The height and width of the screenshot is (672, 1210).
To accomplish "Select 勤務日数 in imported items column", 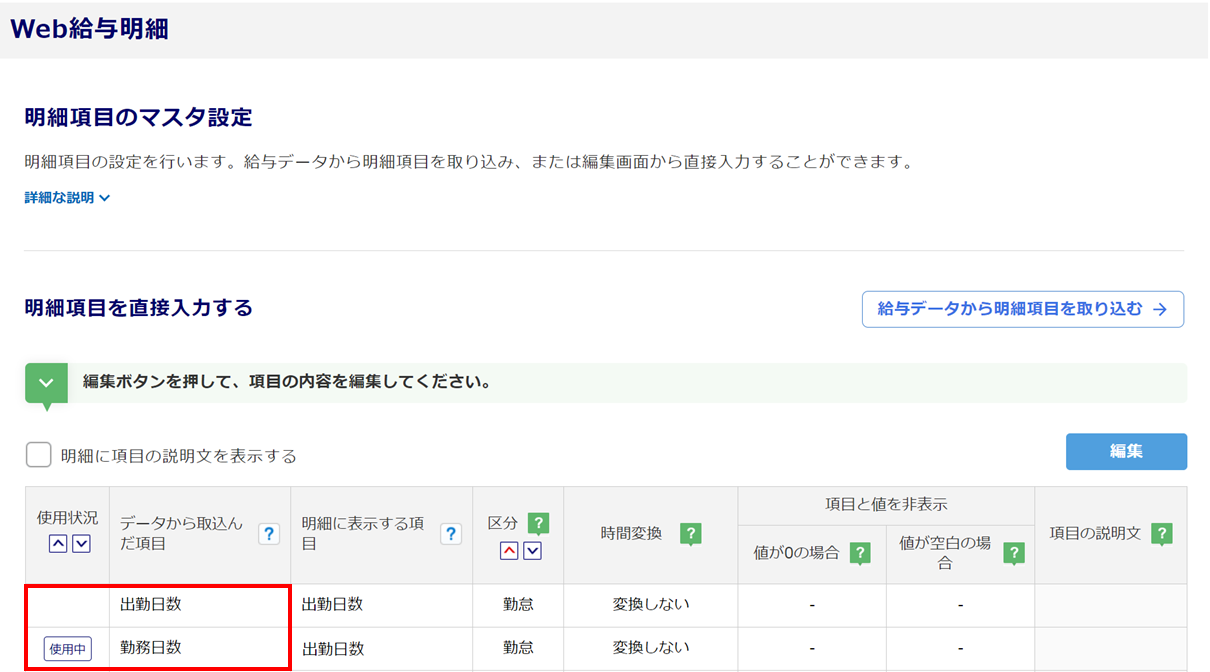I will [150, 648].
